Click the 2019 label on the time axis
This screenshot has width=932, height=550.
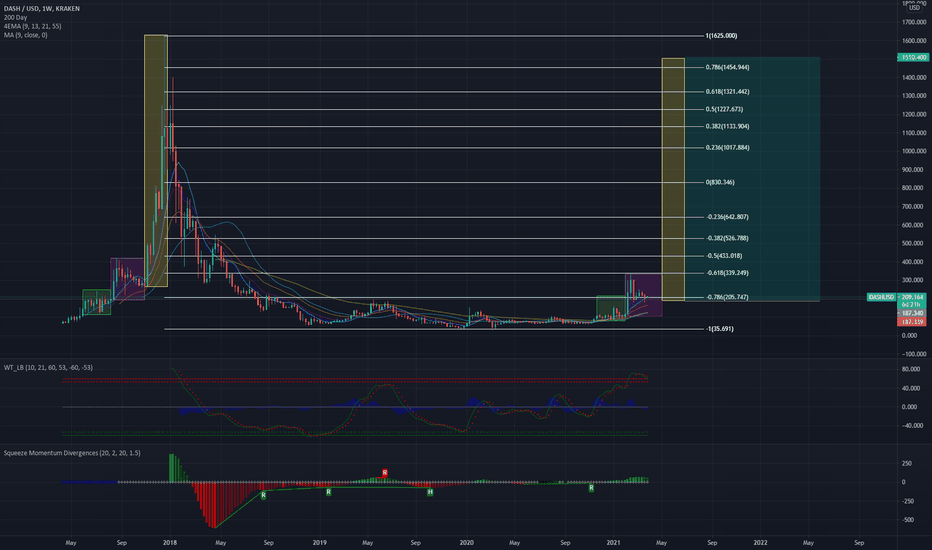click(320, 542)
